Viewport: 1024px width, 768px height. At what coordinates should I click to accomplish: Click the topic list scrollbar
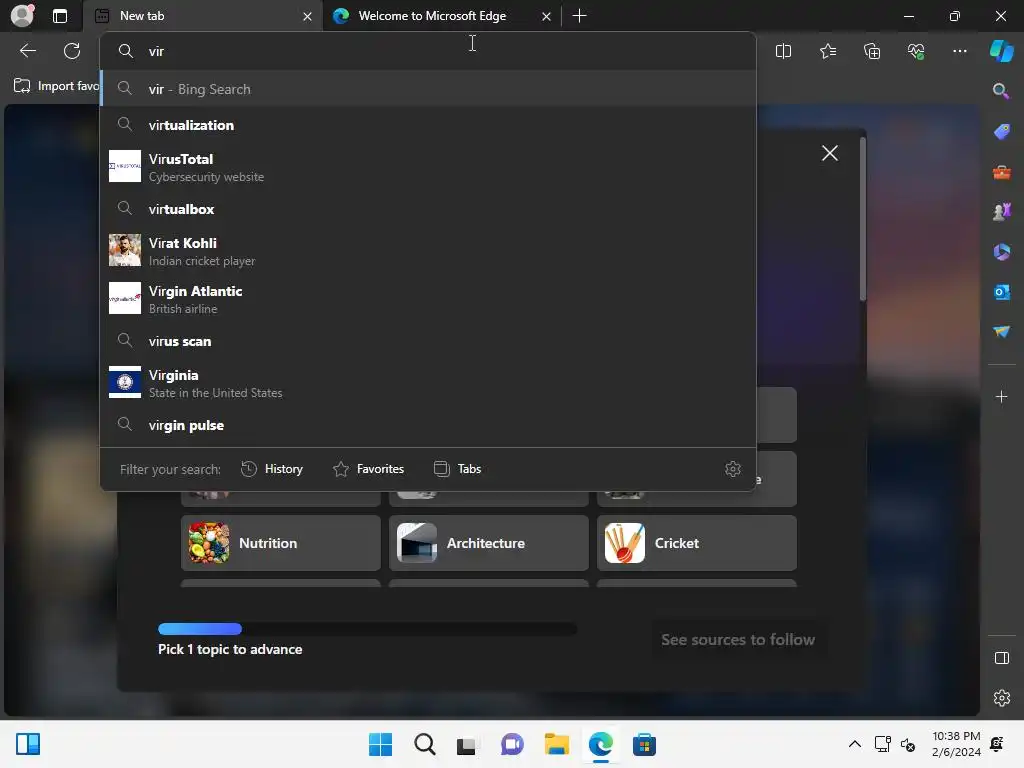click(x=863, y=219)
